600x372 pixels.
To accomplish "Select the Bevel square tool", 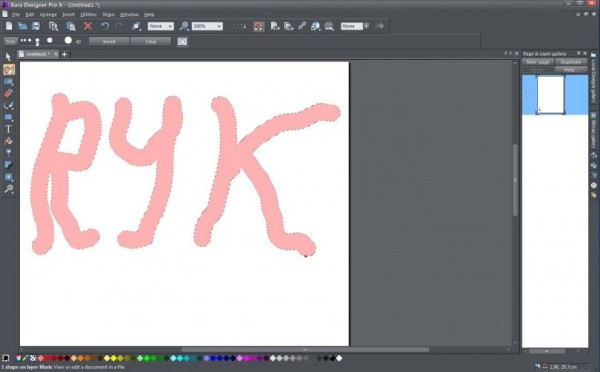I will pos(8,177).
